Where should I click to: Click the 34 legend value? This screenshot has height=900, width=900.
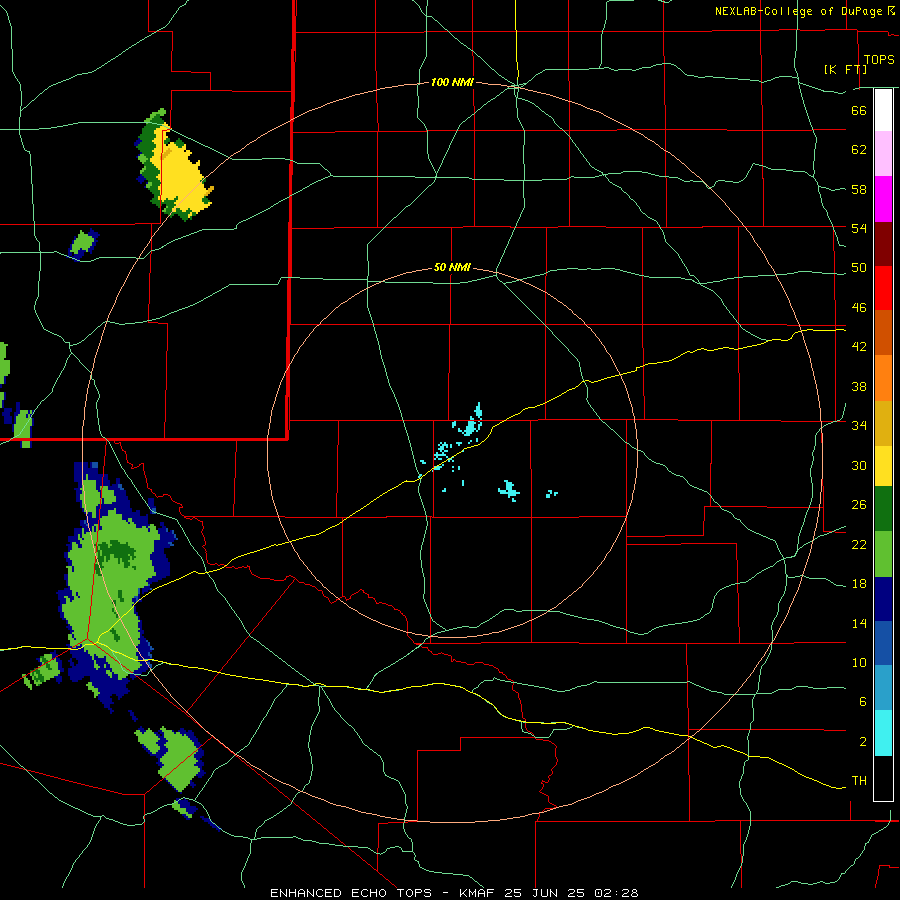(x=859, y=426)
